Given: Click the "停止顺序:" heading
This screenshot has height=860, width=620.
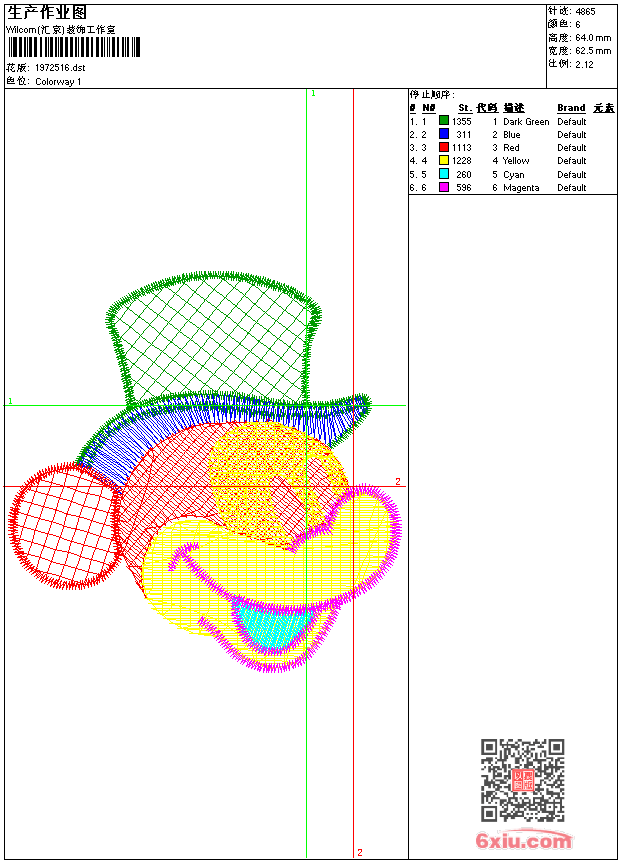Looking at the screenshot, I should (433, 94).
